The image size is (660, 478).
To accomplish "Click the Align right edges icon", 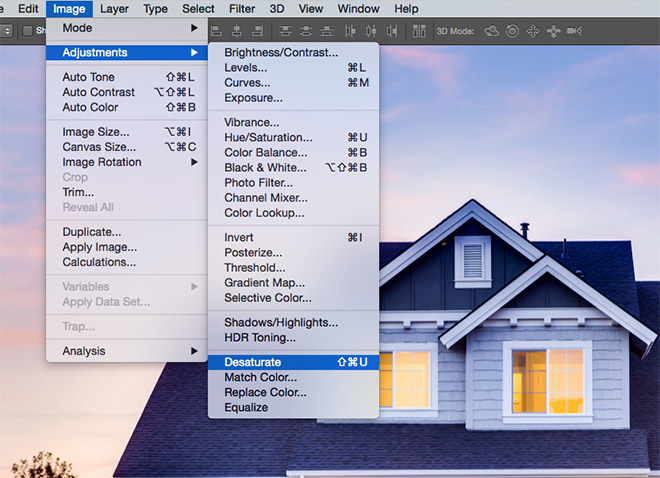I will 258,31.
